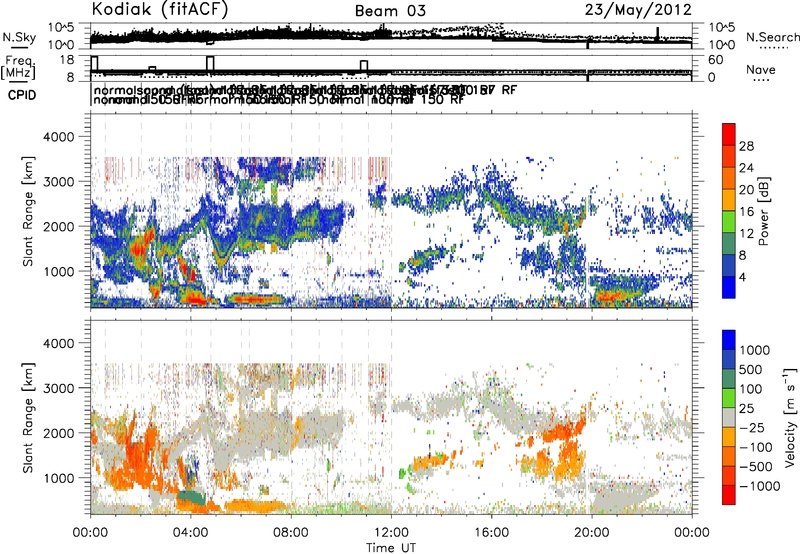Click the "Nave" legend label

tap(761, 70)
